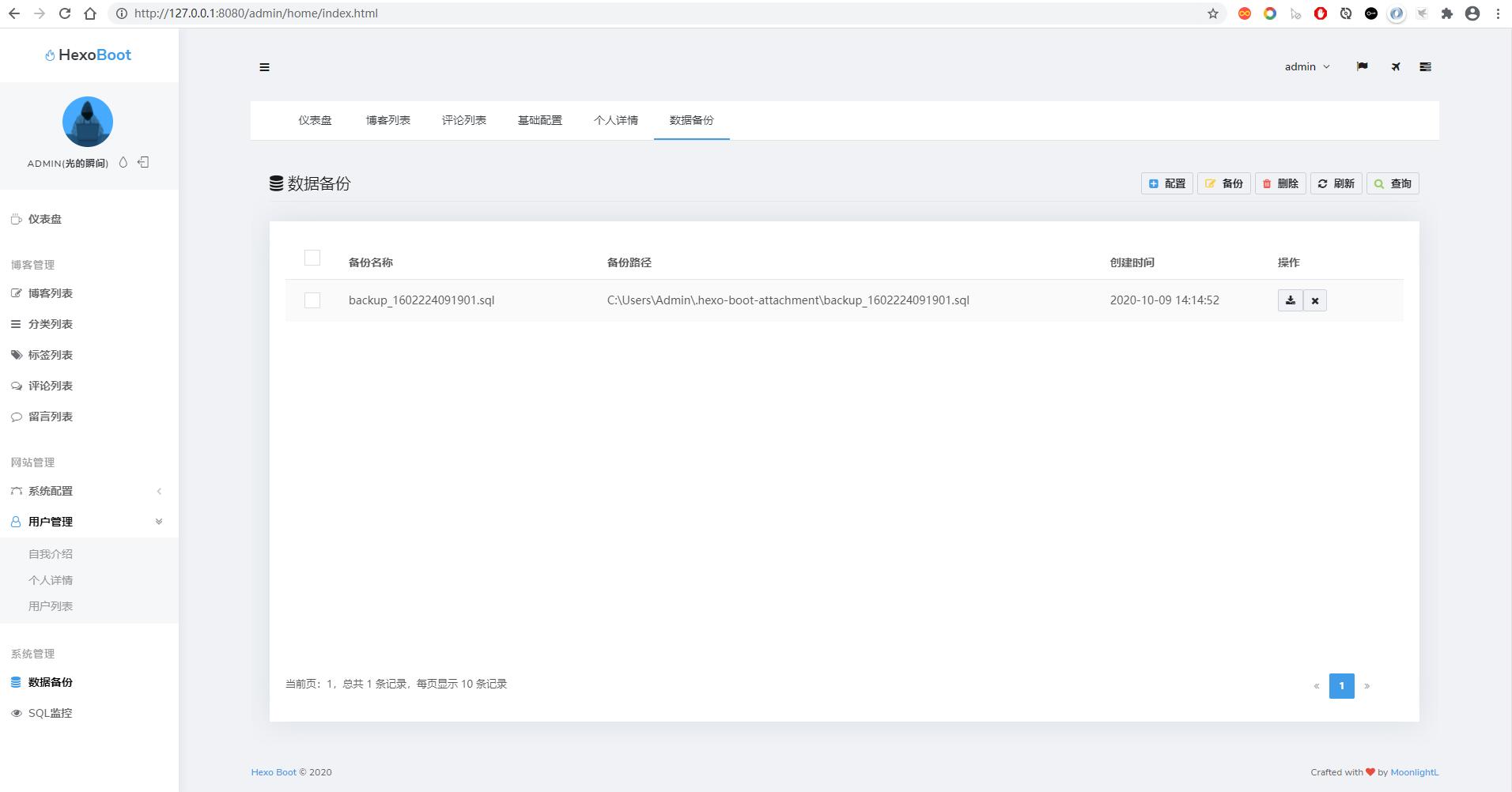Click the red Opera-style extension icon
This screenshot has height=792, width=1512.
(1321, 13)
